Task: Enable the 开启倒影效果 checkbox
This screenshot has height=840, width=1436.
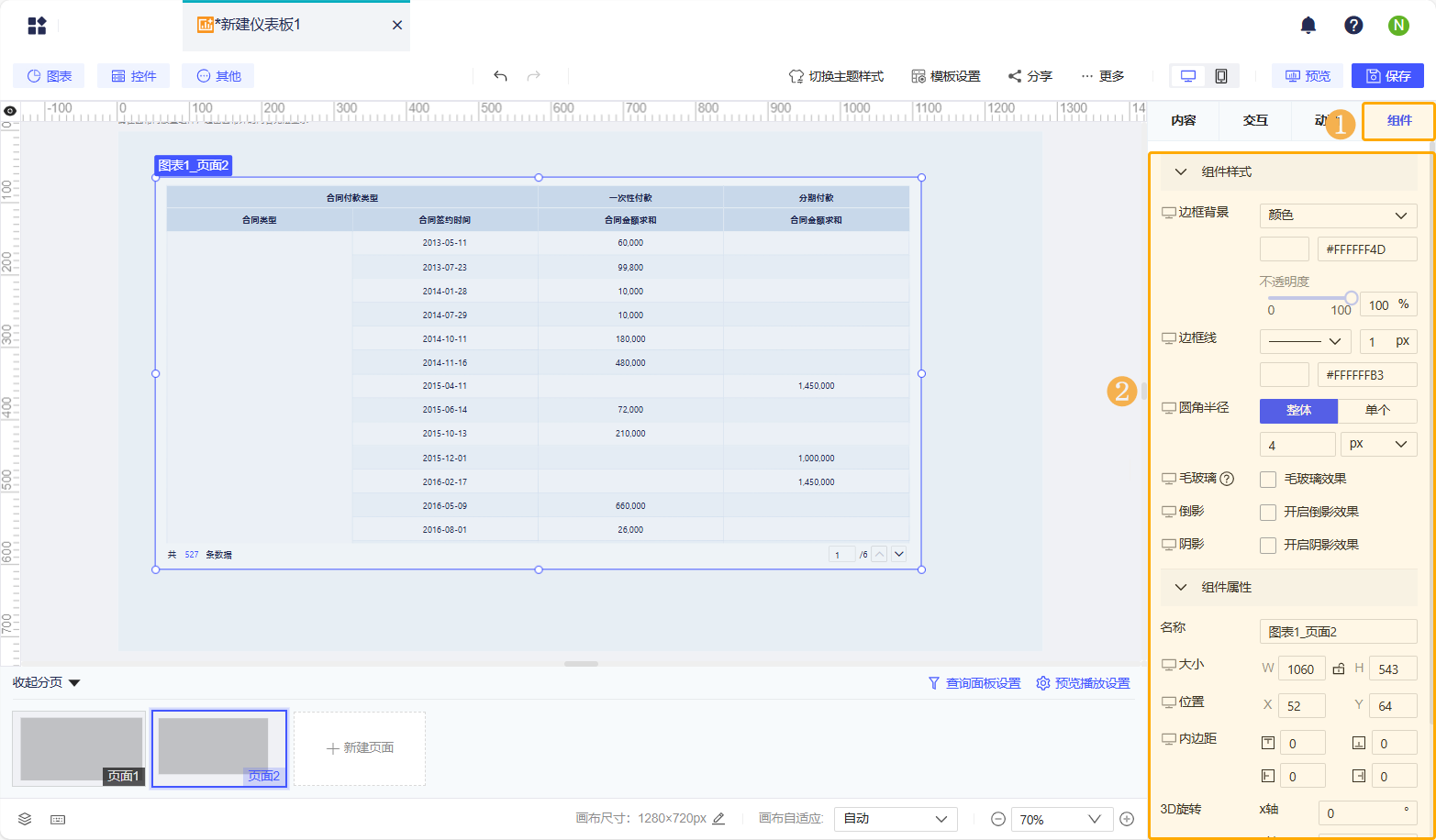Action: tap(1268, 513)
